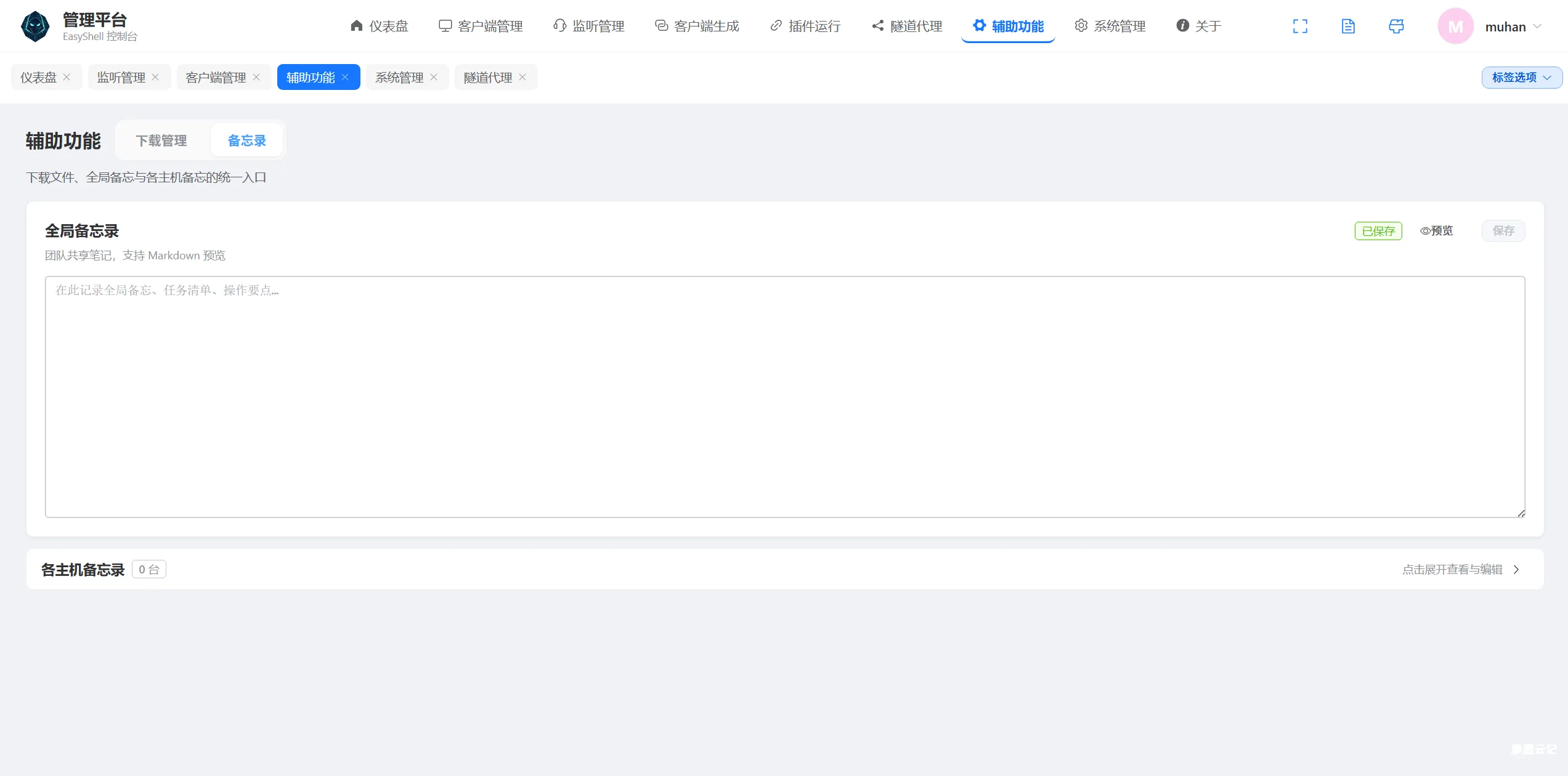The height and width of the screenshot is (776, 1568).
Task: Click the 已保存 status tag
Action: [x=1378, y=231]
